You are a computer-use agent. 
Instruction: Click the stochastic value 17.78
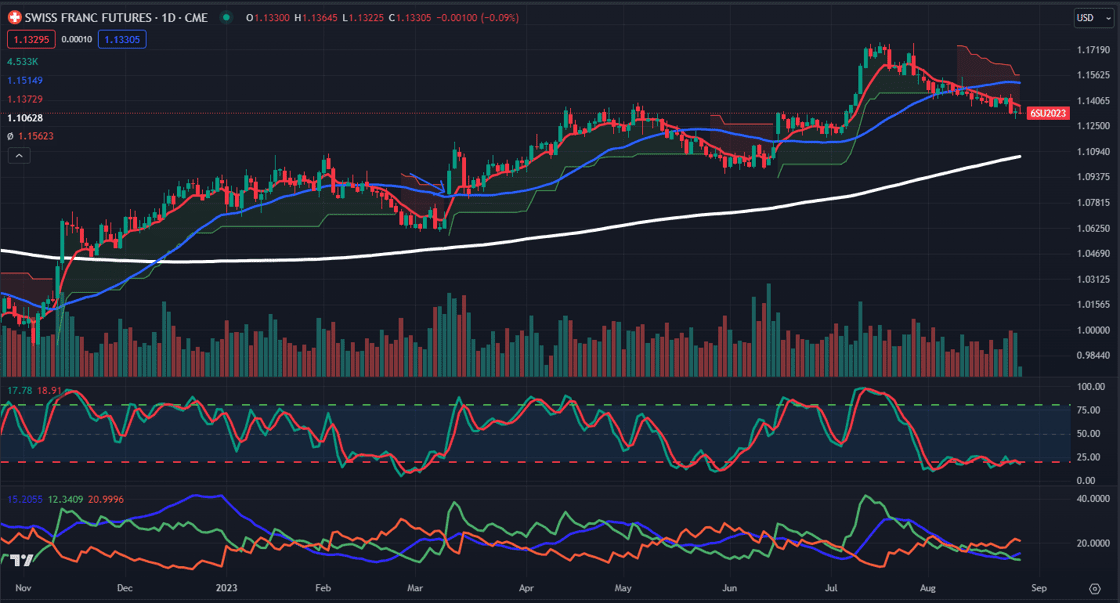click(x=19, y=390)
